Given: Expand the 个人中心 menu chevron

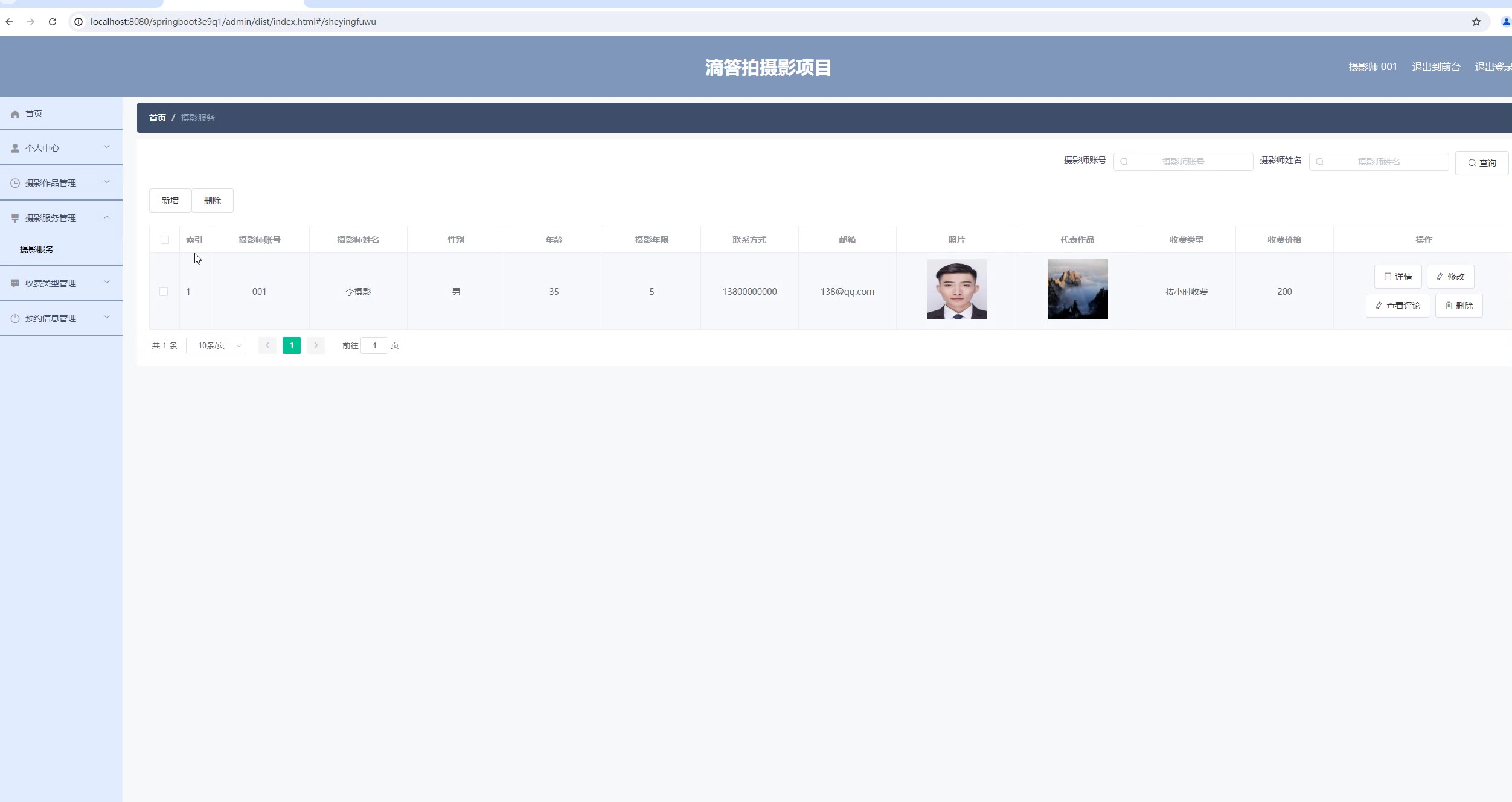Looking at the screenshot, I should [x=107, y=147].
